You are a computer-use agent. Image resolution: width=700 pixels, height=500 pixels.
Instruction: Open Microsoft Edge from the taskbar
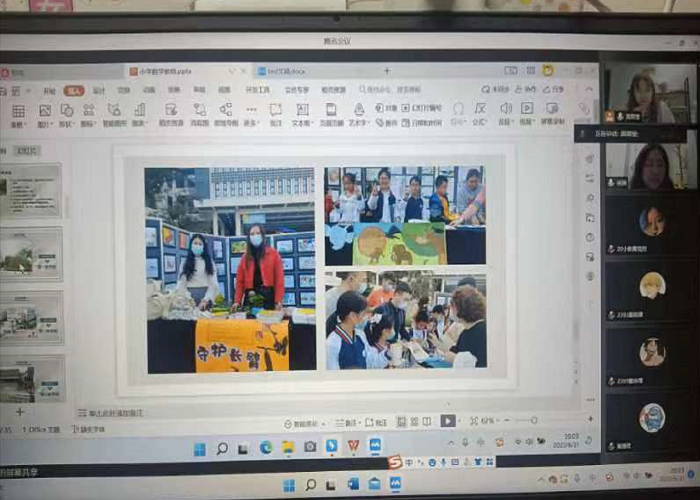tap(265, 448)
